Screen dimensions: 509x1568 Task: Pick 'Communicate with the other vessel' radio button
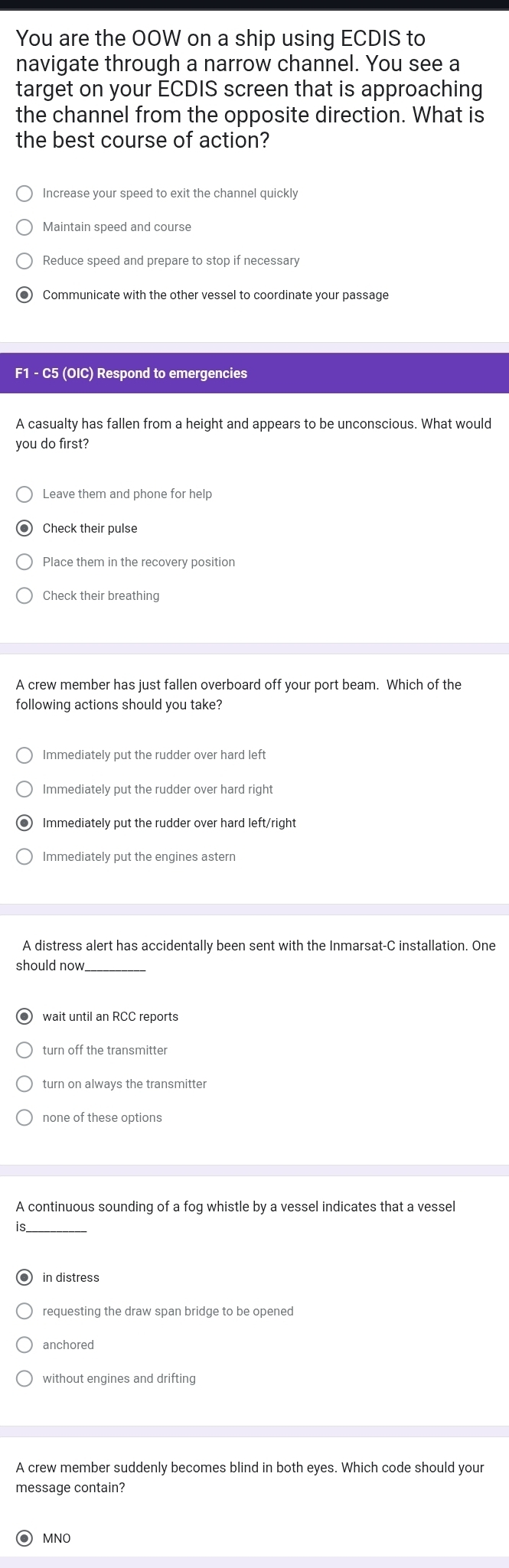(x=24, y=295)
